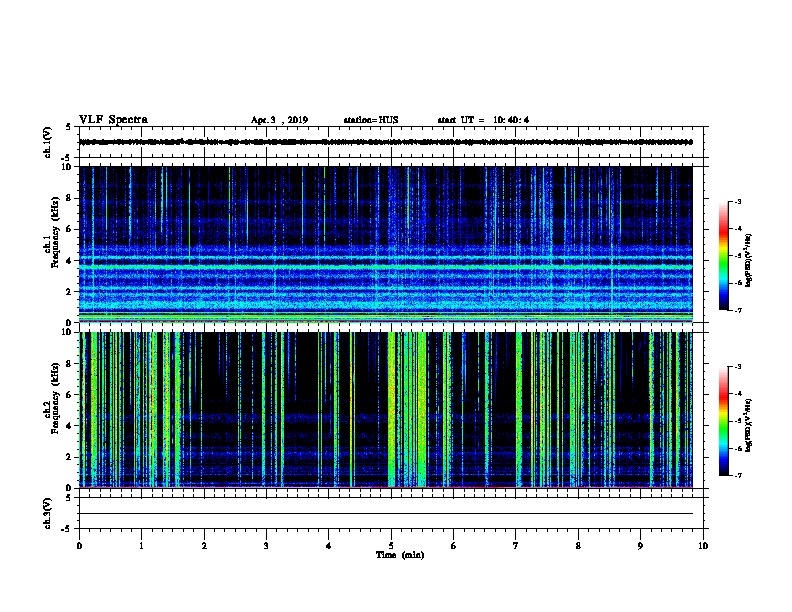This screenshot has width=792, height=612.
Task: Click the "5" tick on ch.1(V) axis
Action: tap(69, 127)
